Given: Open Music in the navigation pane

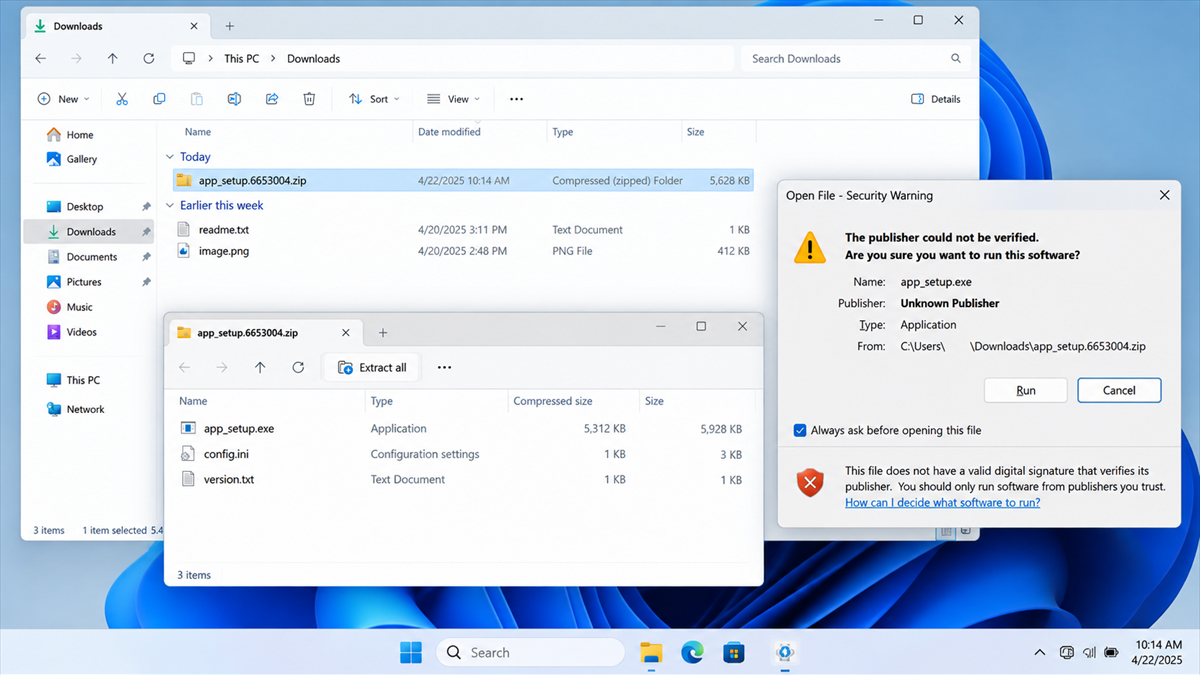Looking at the screenshot, I should point(79,307).
